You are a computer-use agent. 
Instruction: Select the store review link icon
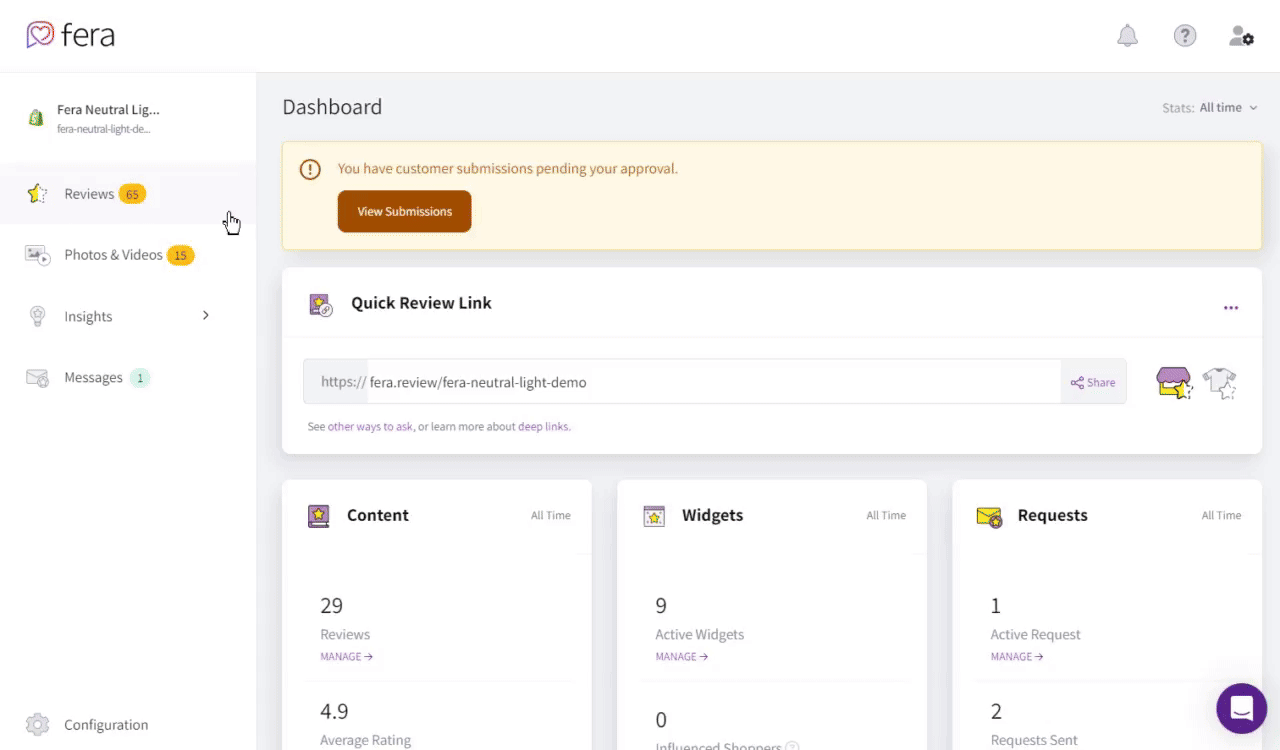(x=1174, y=382)
